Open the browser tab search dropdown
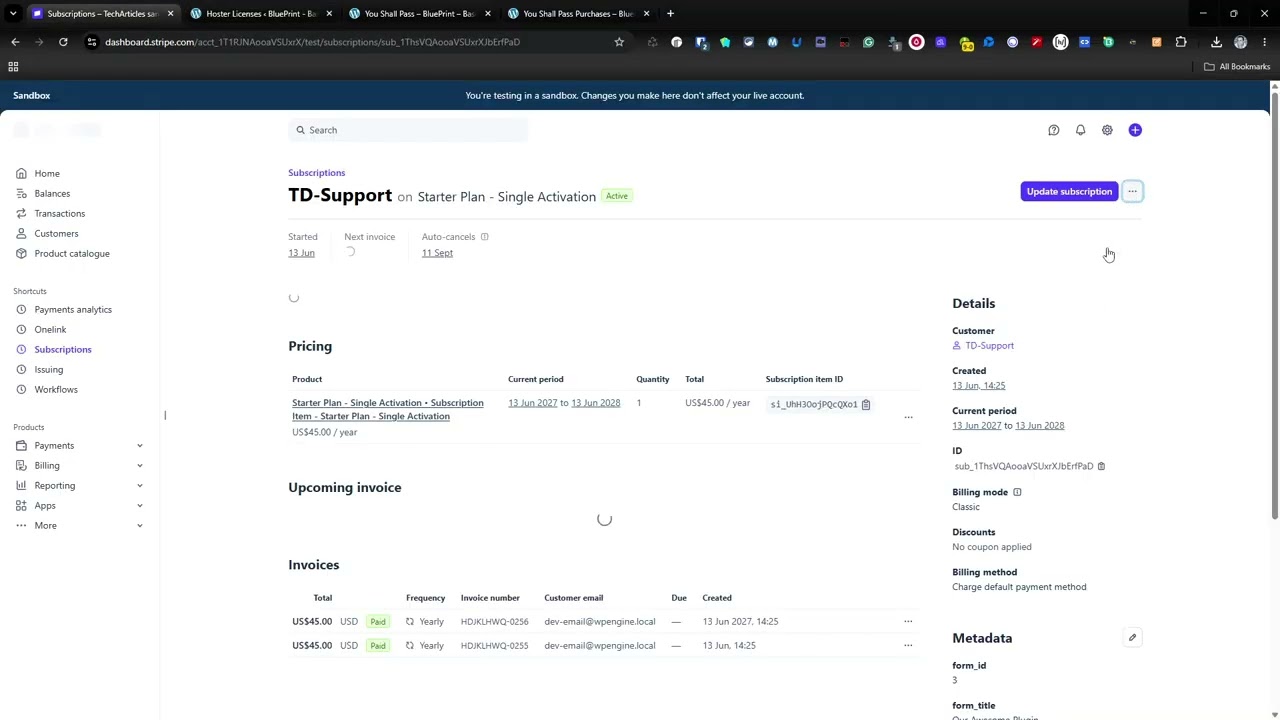 click(x=13, y=14)
